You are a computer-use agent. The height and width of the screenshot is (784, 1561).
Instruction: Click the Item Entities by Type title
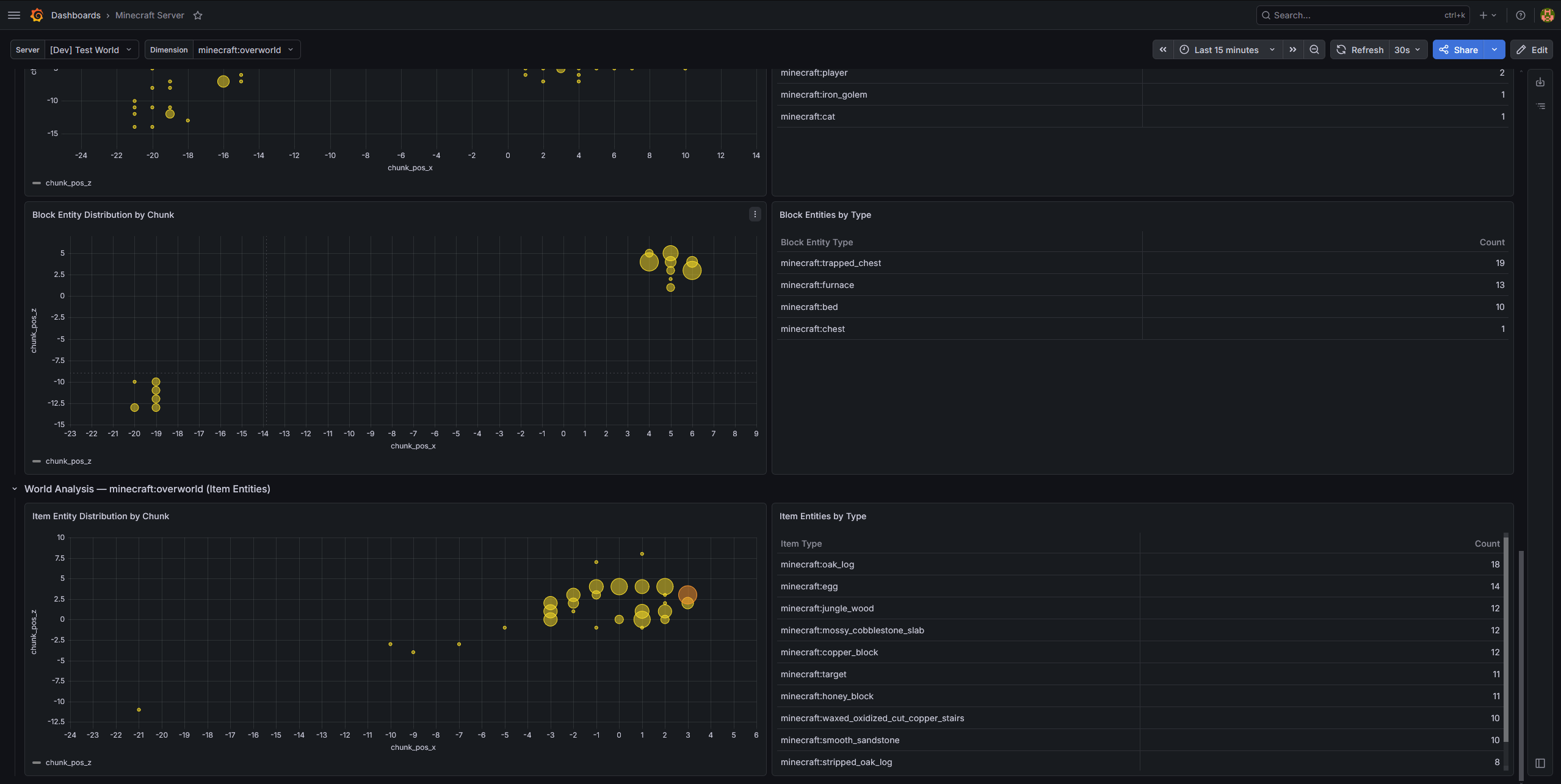pyautogui.click(x=823, y=516)
